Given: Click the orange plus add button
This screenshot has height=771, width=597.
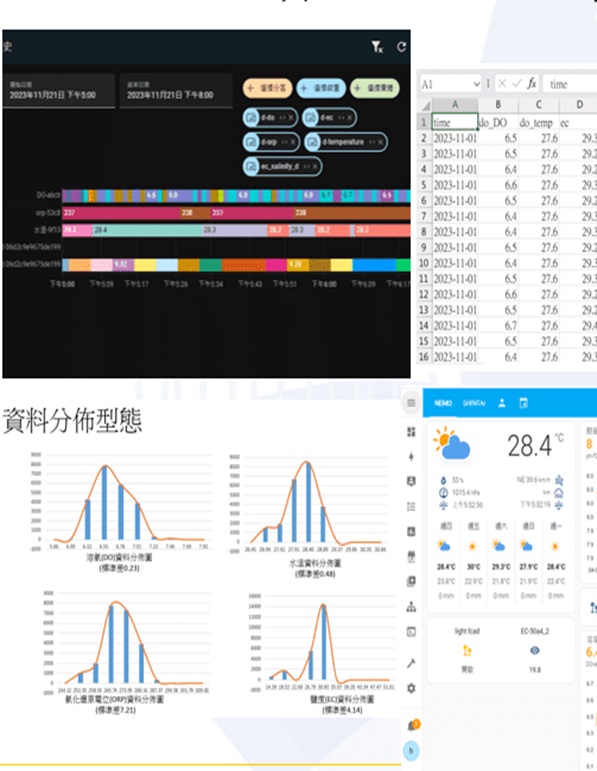Looking at the screenshot, I should [267, 88].
